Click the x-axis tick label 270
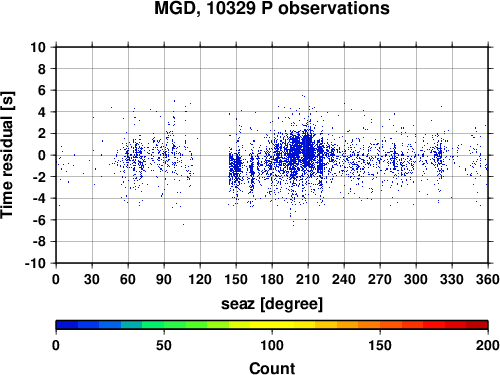500x375 pixels. point(380,279)
